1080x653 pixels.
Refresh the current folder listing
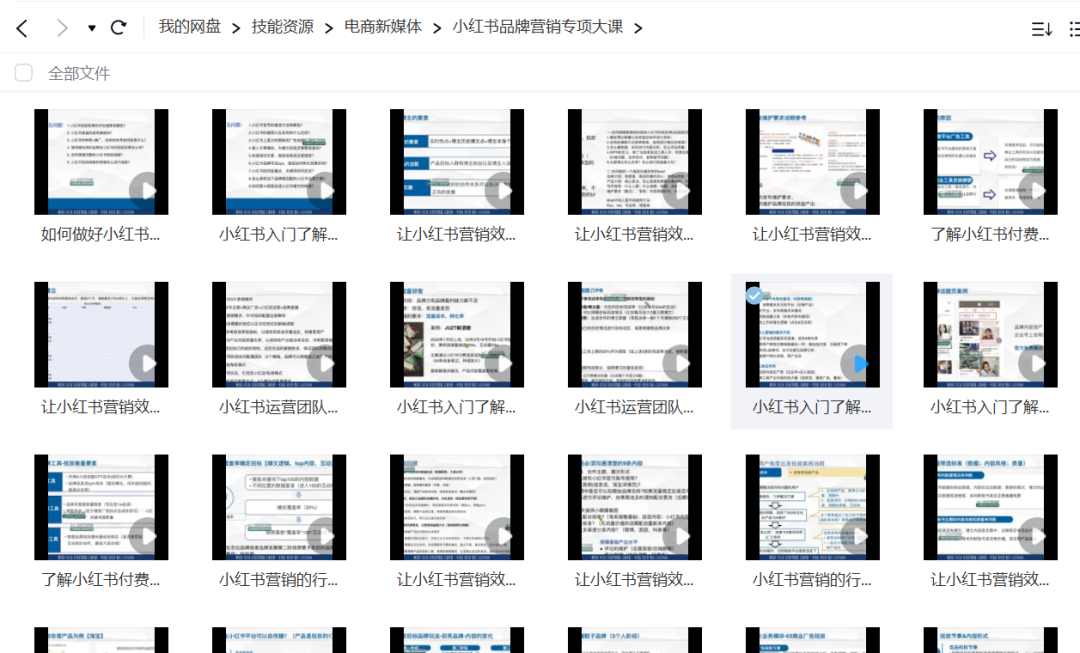pos(118,28)
